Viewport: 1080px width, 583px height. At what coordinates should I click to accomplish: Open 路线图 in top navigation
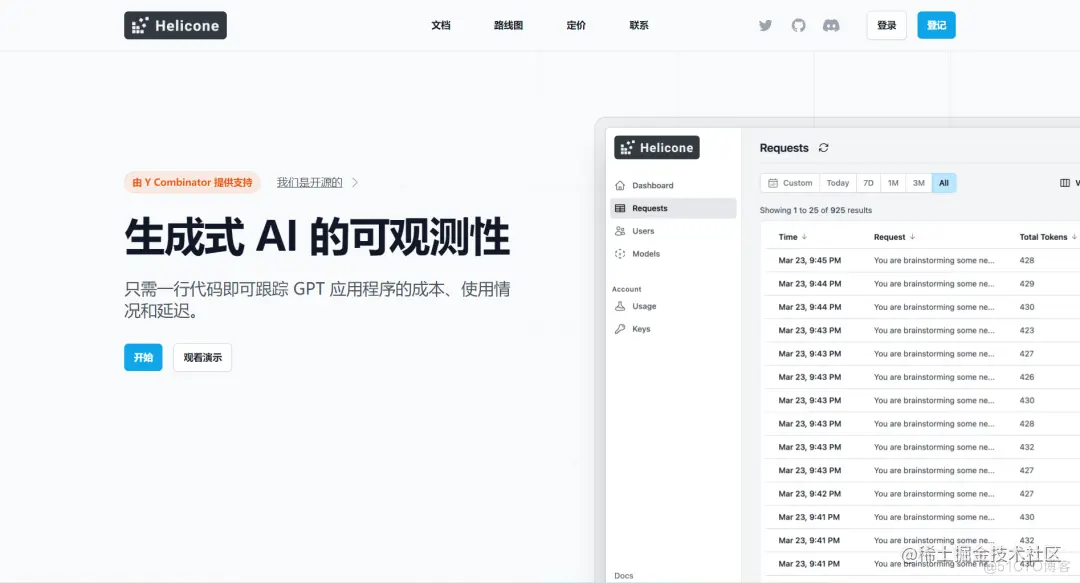[508, 25]
